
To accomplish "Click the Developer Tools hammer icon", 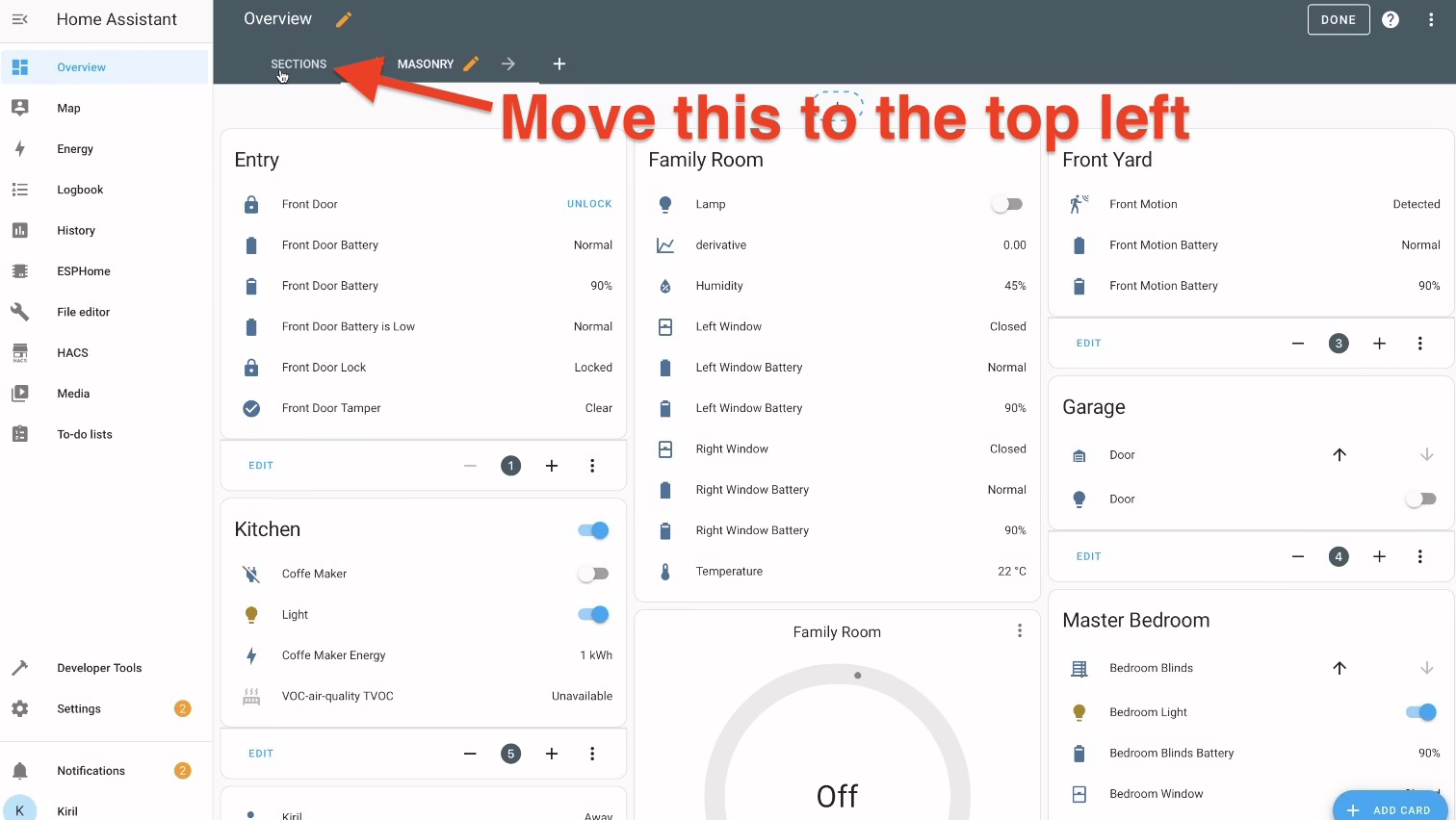I will (x=19, y=668).
